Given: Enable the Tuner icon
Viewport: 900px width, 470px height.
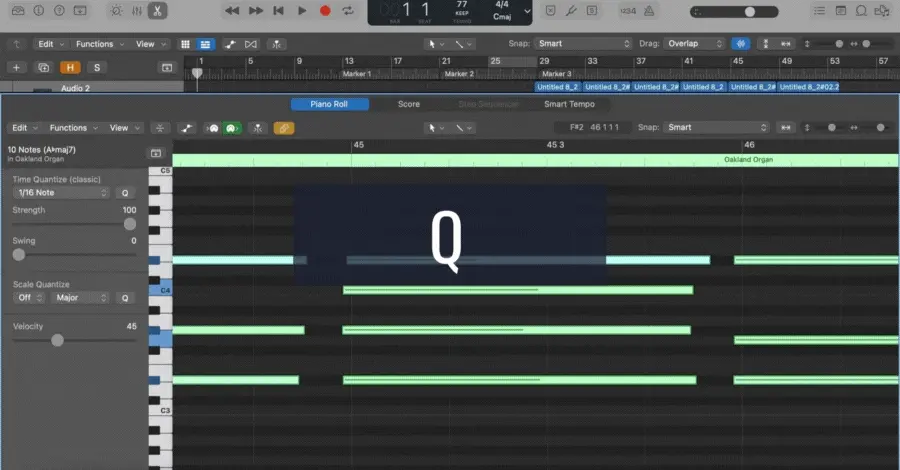Looking at the screenshot, I should [571, 10].
